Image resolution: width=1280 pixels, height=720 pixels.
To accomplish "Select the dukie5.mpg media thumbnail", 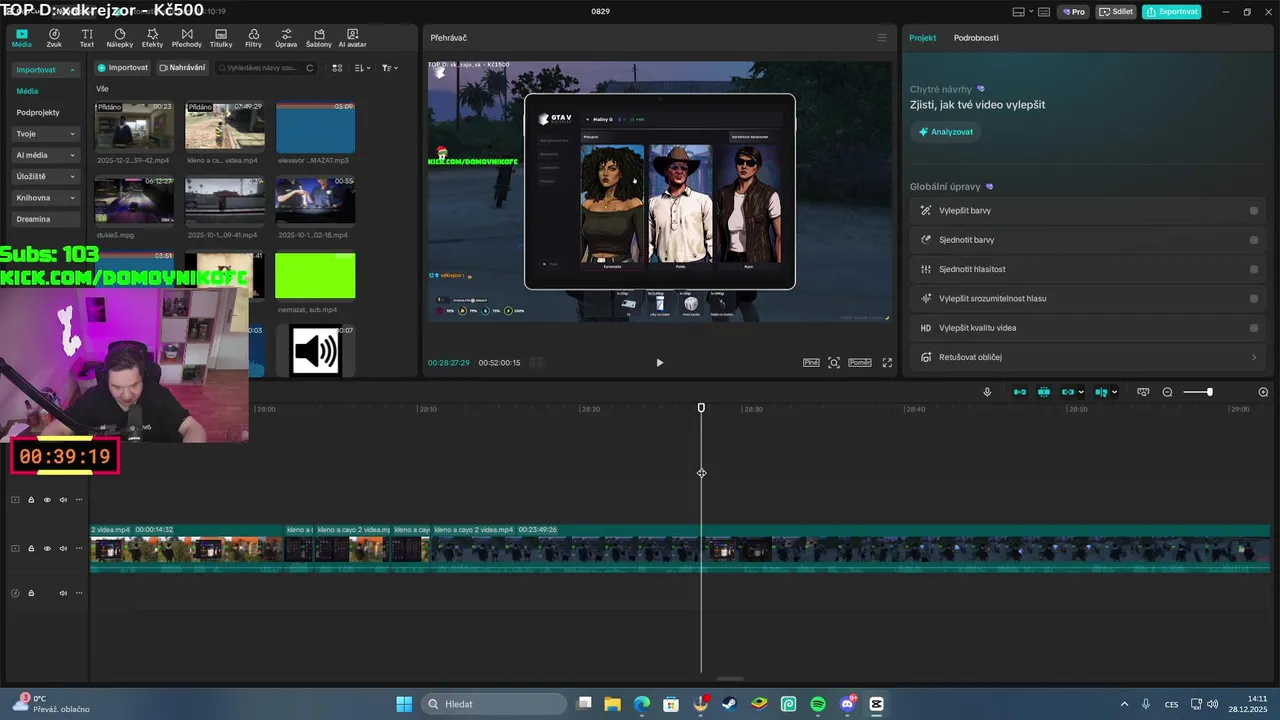I will click(134, 201).
